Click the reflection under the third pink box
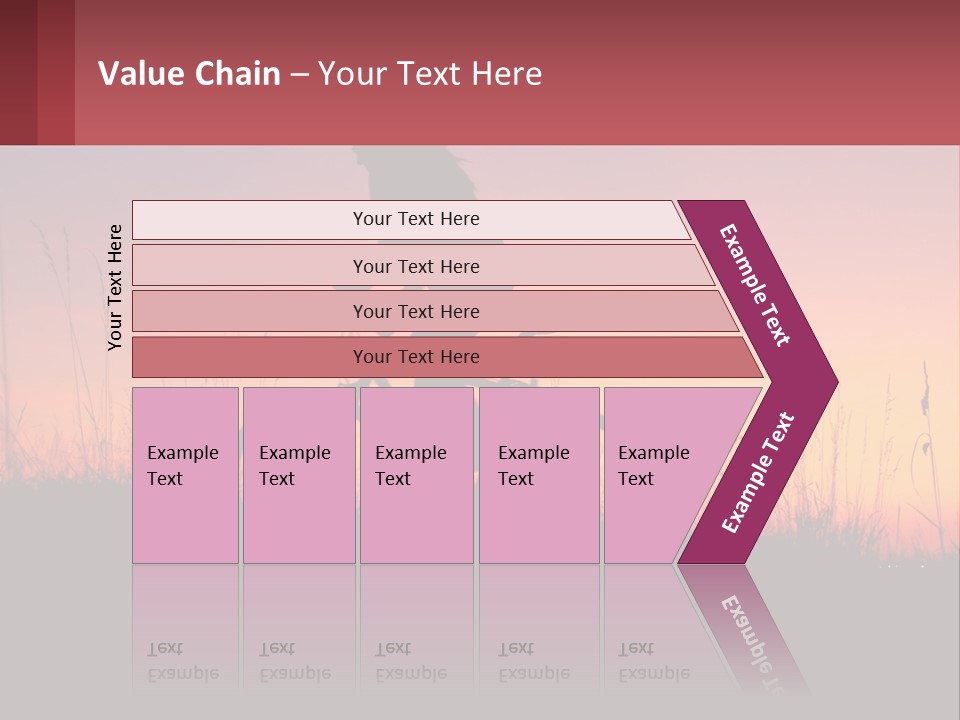Viewport: 960px width, 720px height. click(416, 630)
